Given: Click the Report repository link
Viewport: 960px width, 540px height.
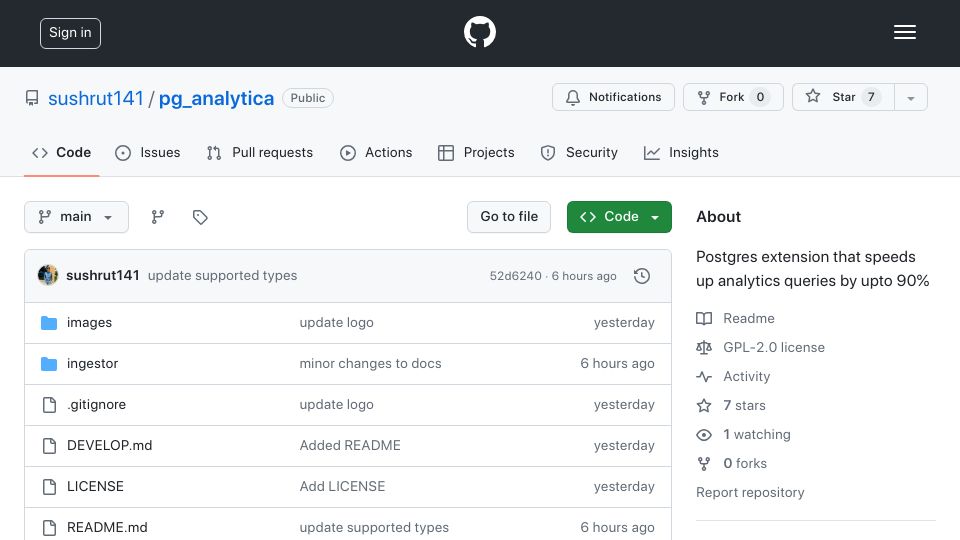Looking at the screenshot, I should click(x=750, y=493).
